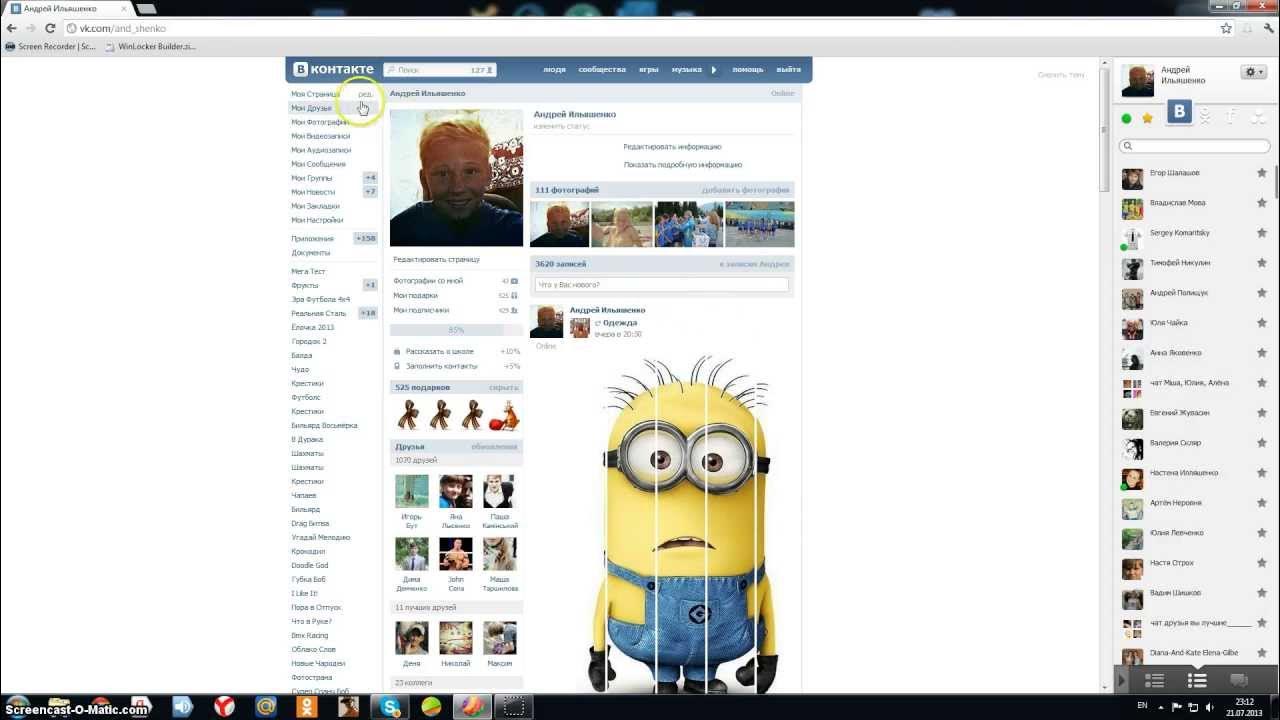The height and width of the screenshot is (720, 1280).
Task: Open the 'музыка' header menu
Action: point(686,70)
